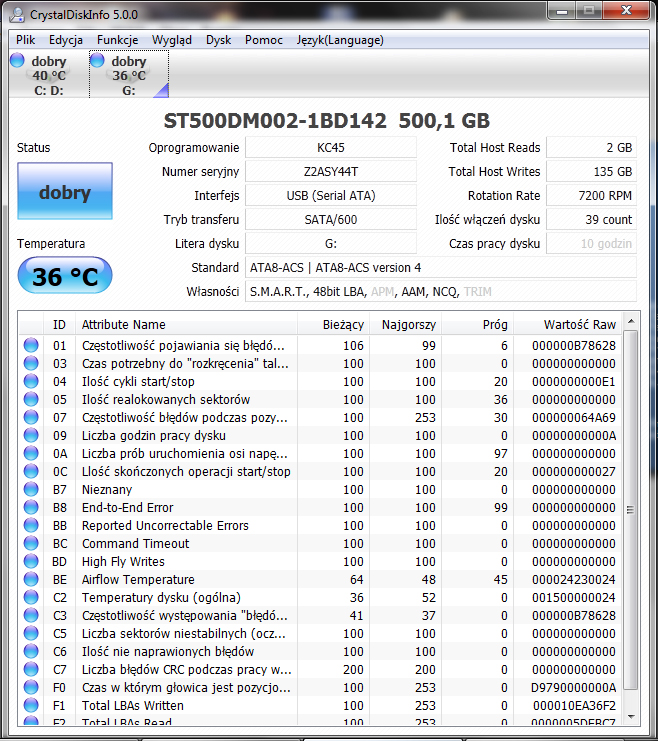Click raw value 000024230024
658x741 pixels.
point(573,579)
